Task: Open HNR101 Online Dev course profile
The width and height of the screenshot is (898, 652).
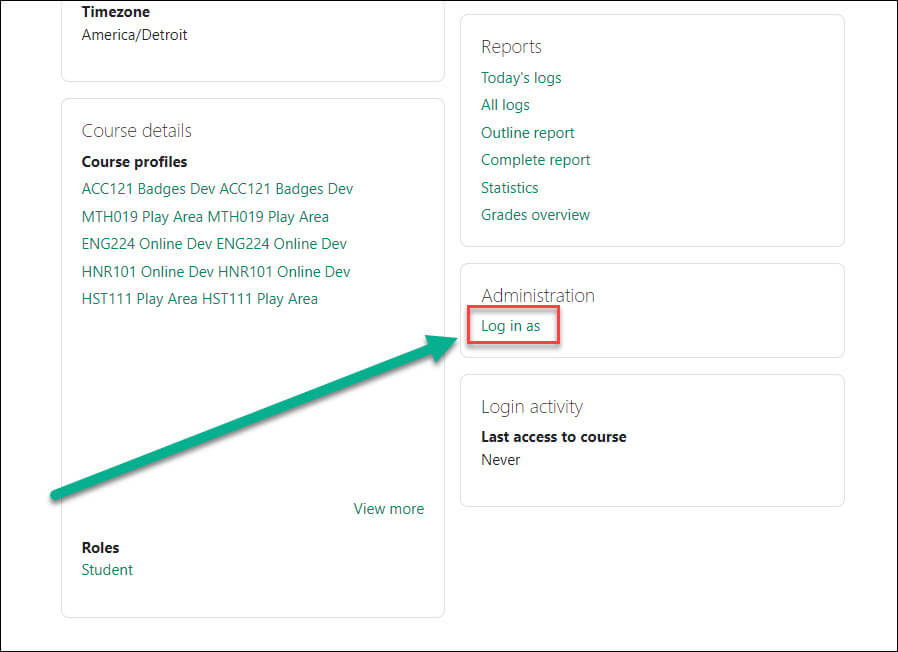Action: (216, 272)
